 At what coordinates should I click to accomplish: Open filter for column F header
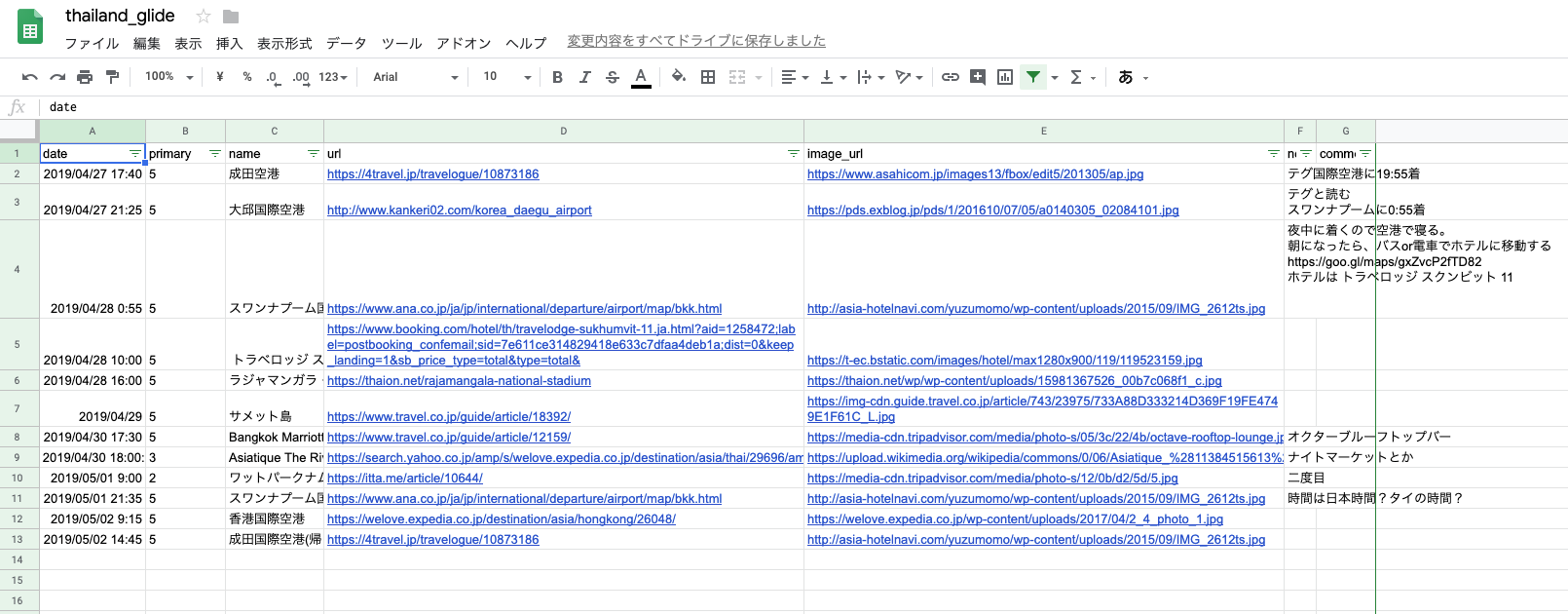(1306, 154)
